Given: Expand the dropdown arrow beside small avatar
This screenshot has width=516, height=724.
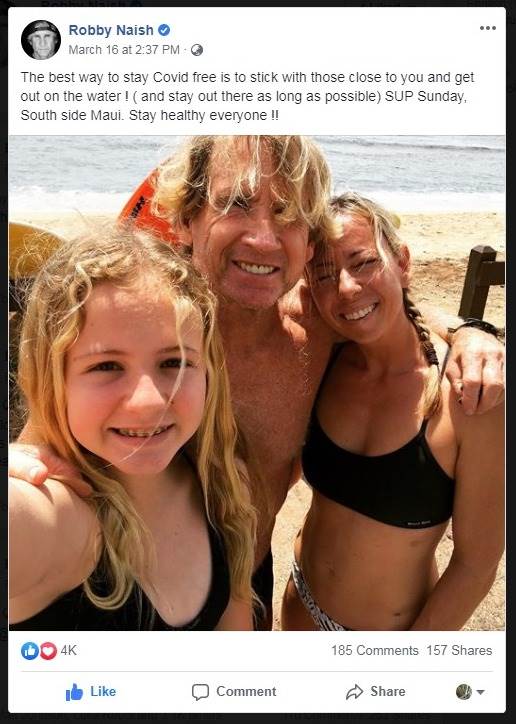Looking at the screenshot, I should (480, 692).
